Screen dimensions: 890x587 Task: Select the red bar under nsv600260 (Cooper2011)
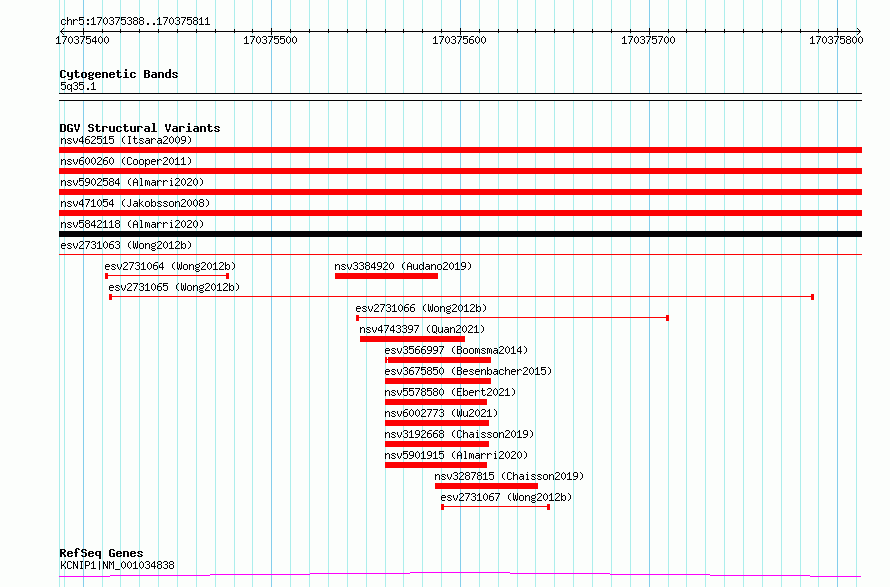(460, 171)
